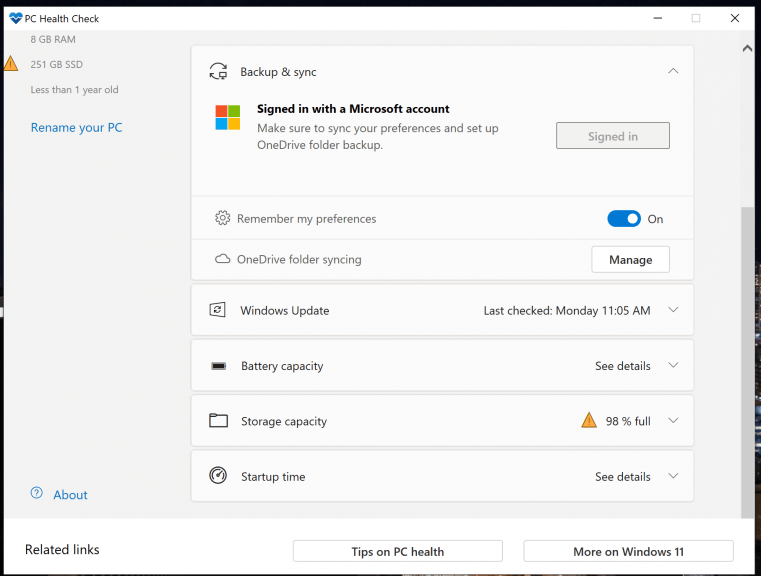Click the scrollbar up arrow
This screenshot has height=576, width=761.
747,48
